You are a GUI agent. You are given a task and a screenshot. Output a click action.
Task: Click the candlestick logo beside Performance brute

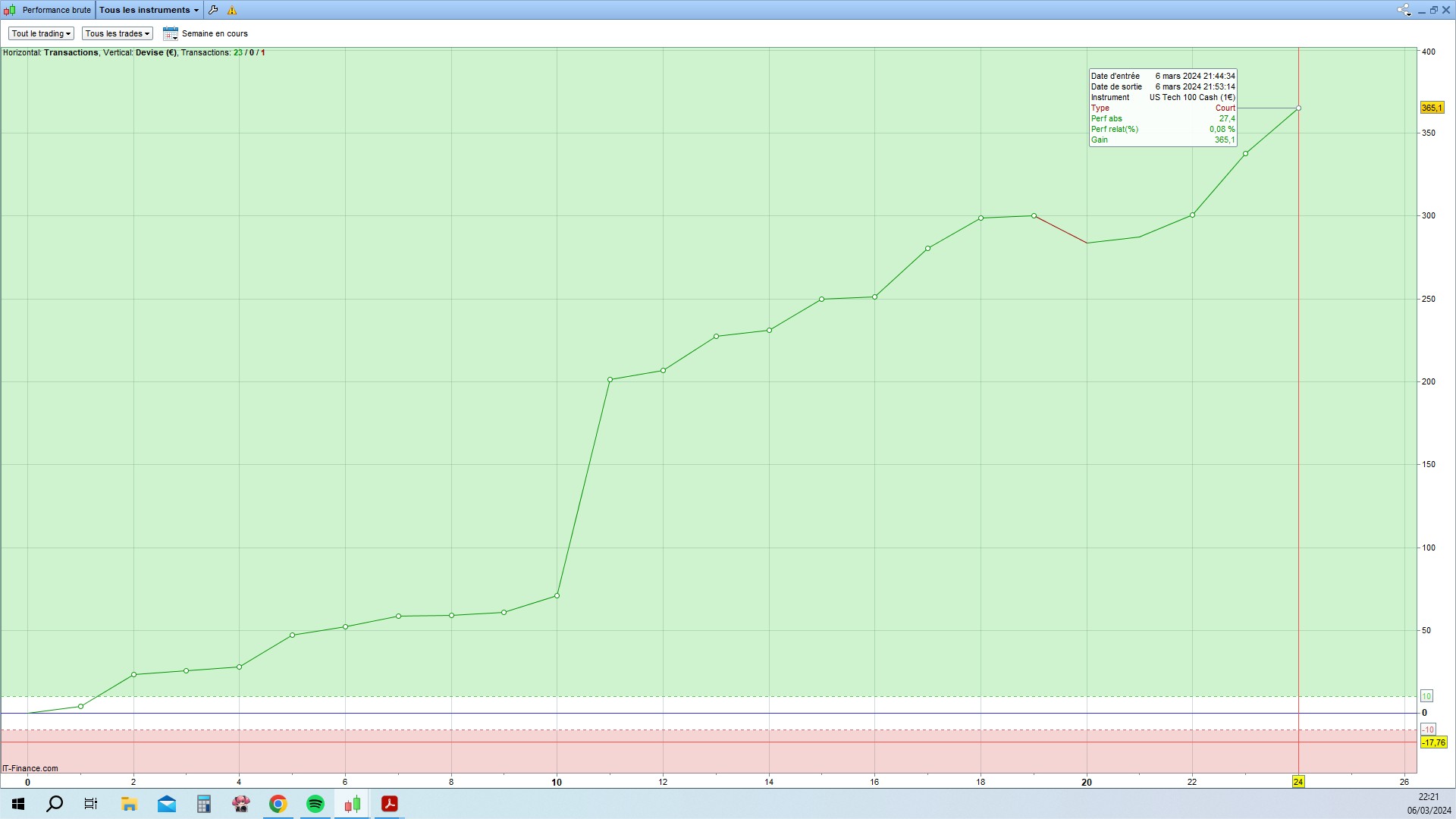[x=10, y=10]
